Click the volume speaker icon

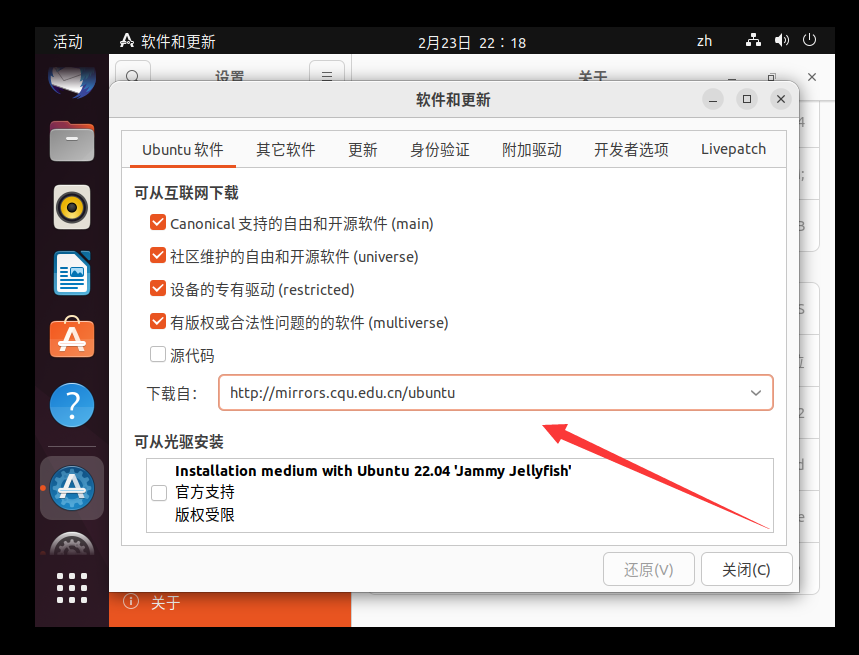pos(782,41)
